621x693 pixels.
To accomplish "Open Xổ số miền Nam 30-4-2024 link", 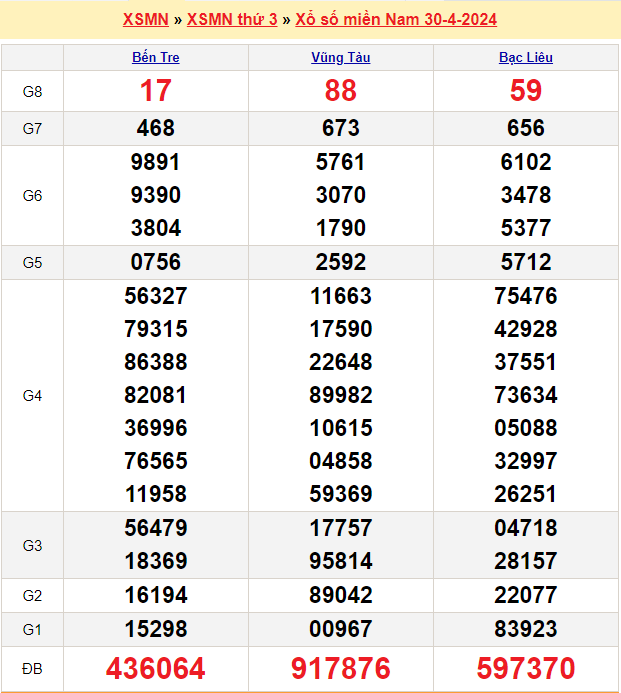I will pos(396,20).
